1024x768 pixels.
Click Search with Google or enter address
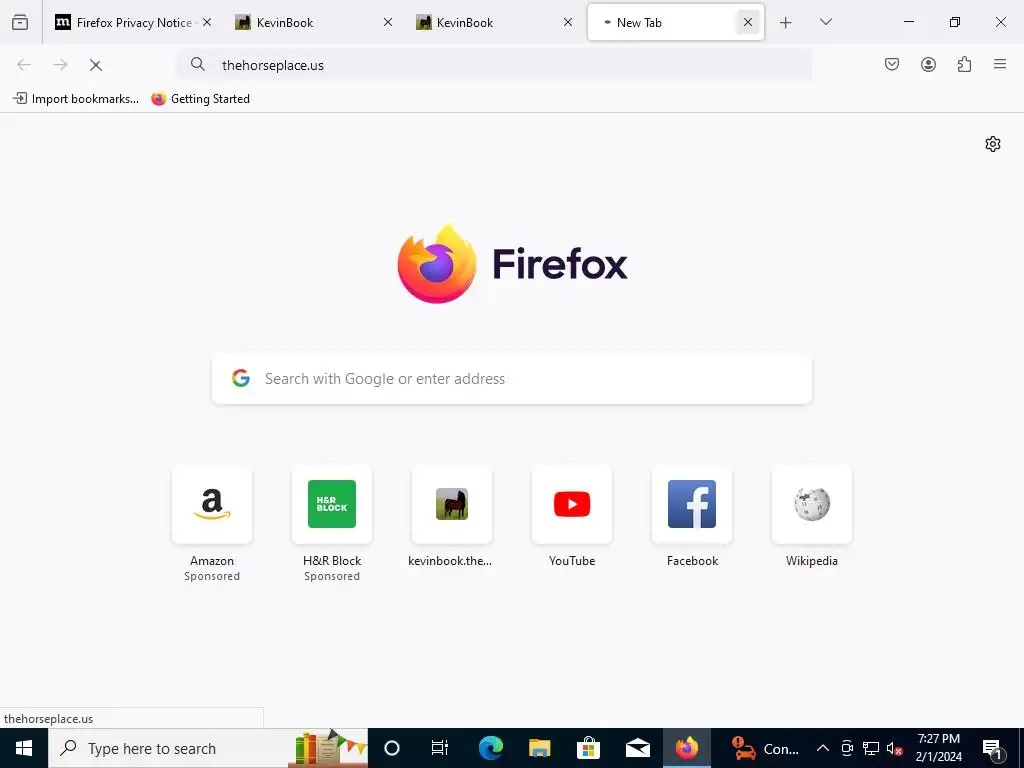click(512, 379)
